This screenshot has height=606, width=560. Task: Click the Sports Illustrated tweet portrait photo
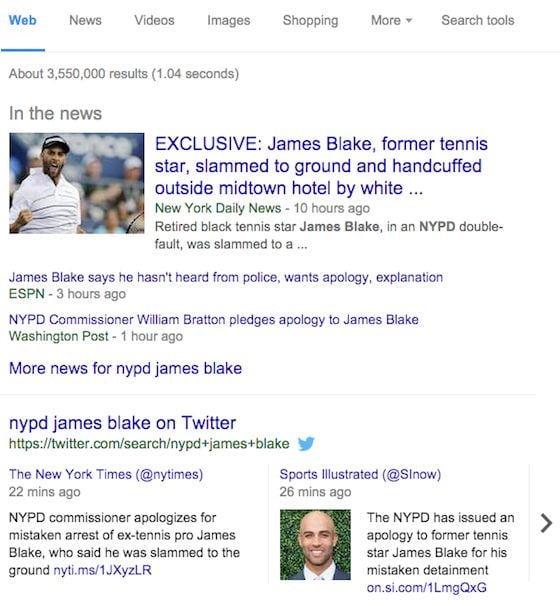click(315, 545)
